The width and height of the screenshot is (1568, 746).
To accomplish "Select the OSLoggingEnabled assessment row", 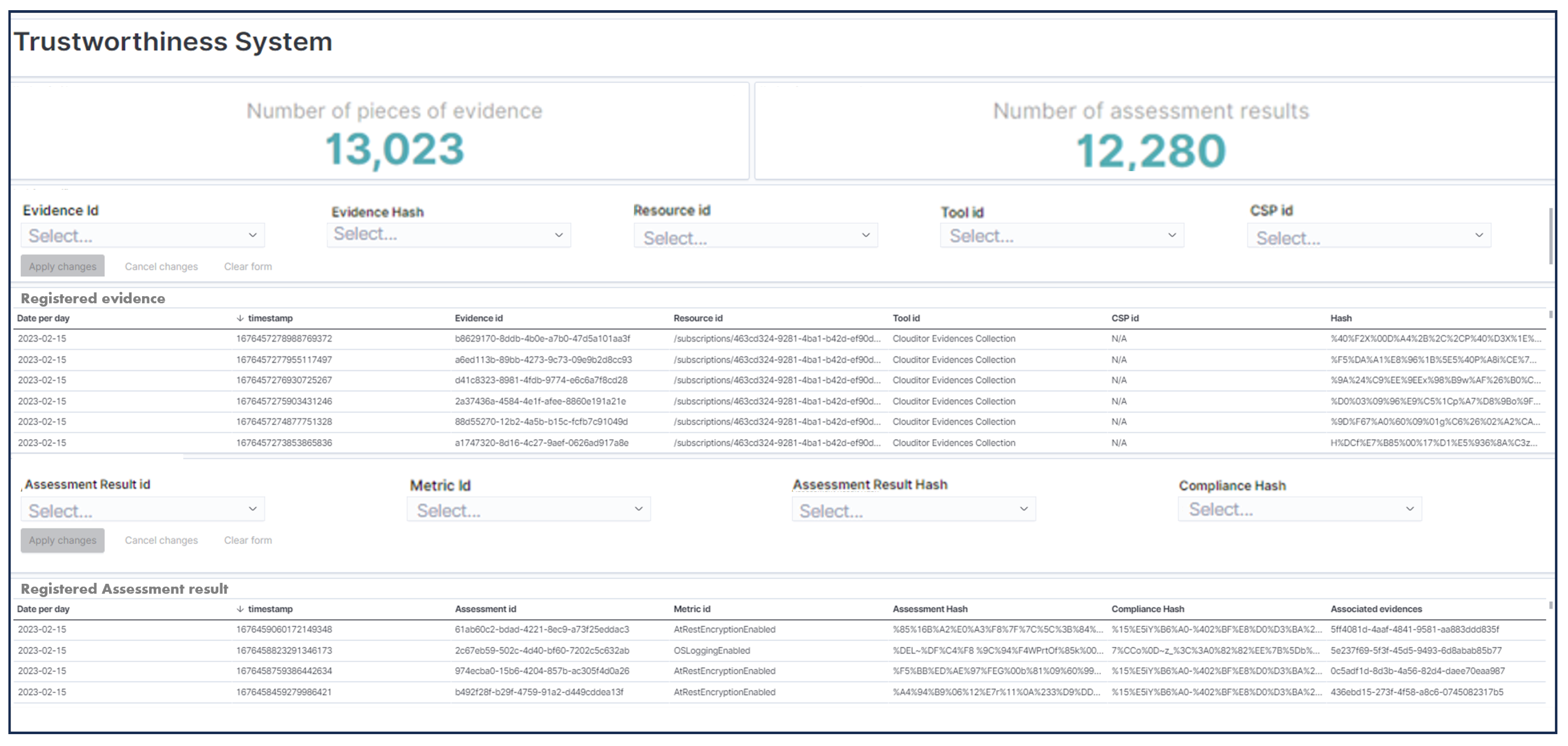I will pos(712,650).
